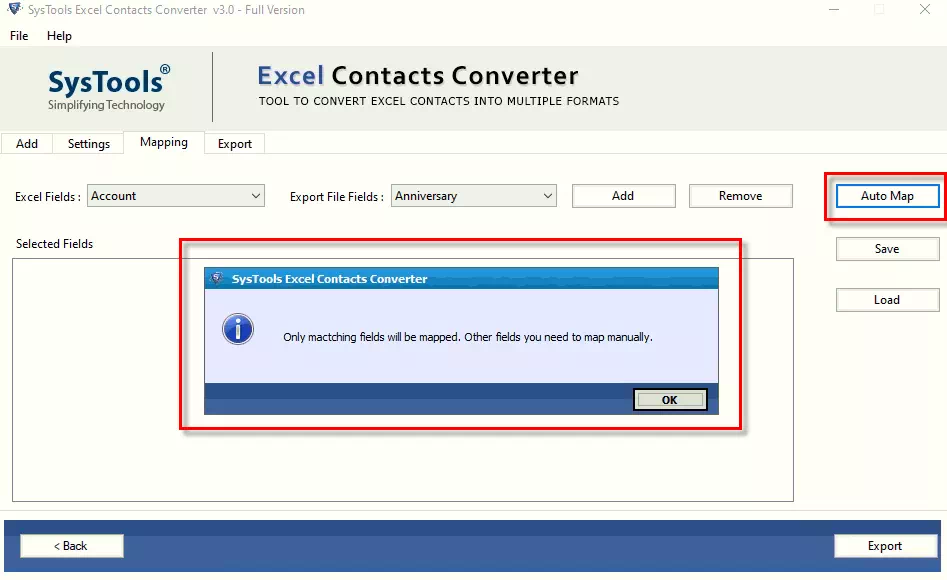Click the 'Excel Contacts Converter' header title
The height and width of the screenshot is (580, 947).
(x=418, y=76)
